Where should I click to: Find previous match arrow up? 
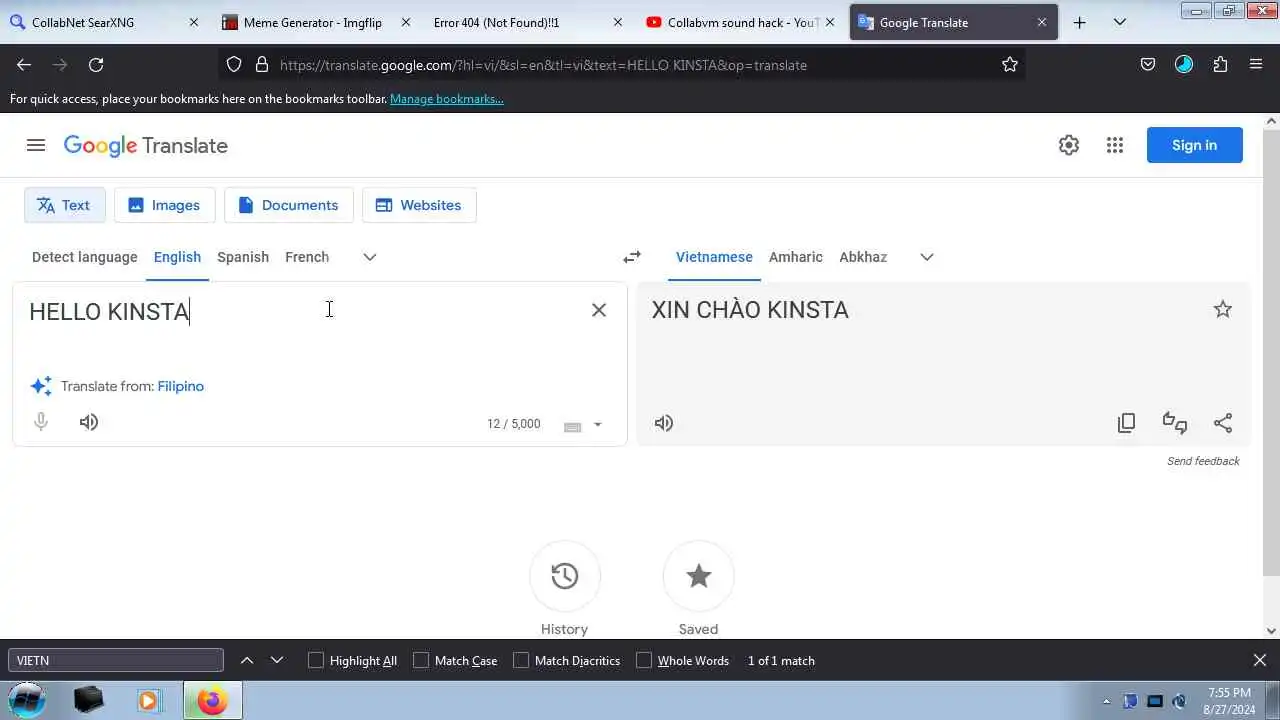[x=247, y=660]
